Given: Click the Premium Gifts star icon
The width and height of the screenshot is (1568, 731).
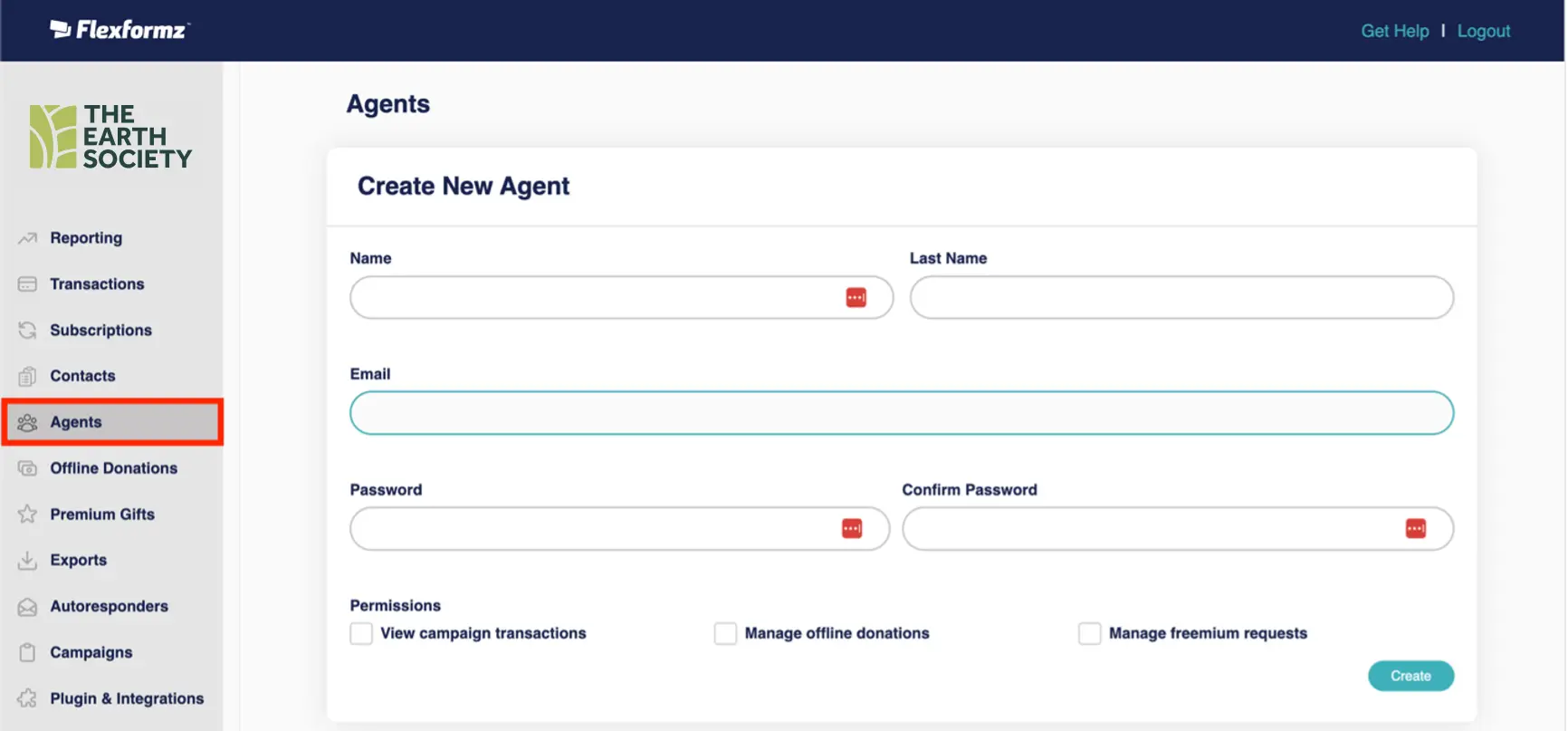Looking at the screenshot, I should [x=27, y=515].
